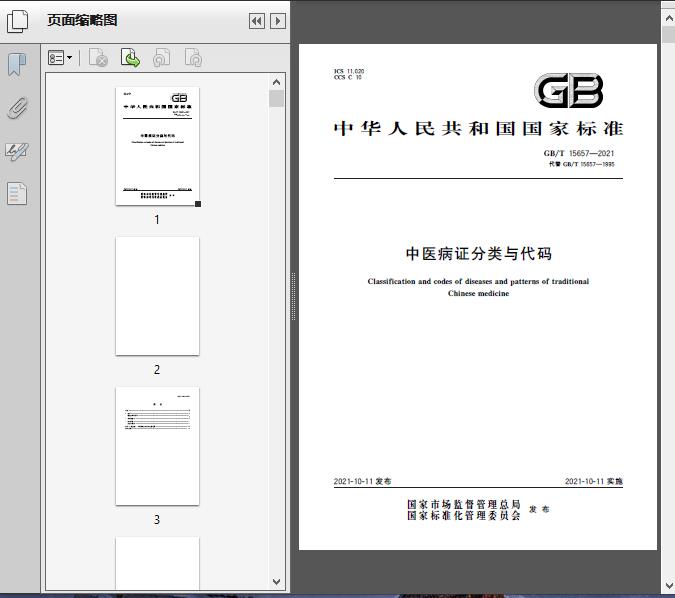The height and width of the screenshot is (598, 675).
Task: Click the thumbnail panel scroll down arrow
Action: pos(276,582)
